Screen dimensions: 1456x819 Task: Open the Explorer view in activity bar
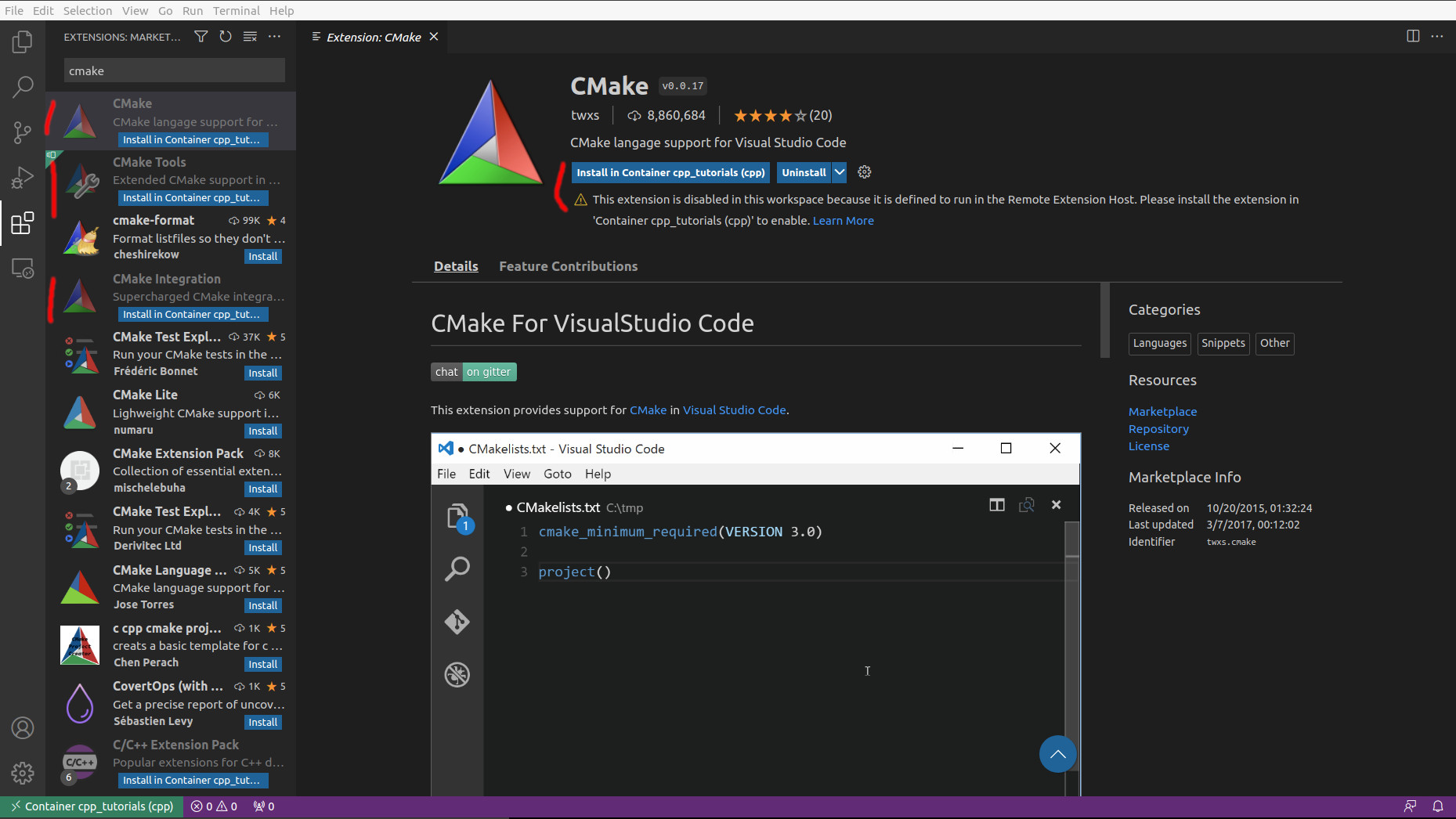click(x=23, y=41)
